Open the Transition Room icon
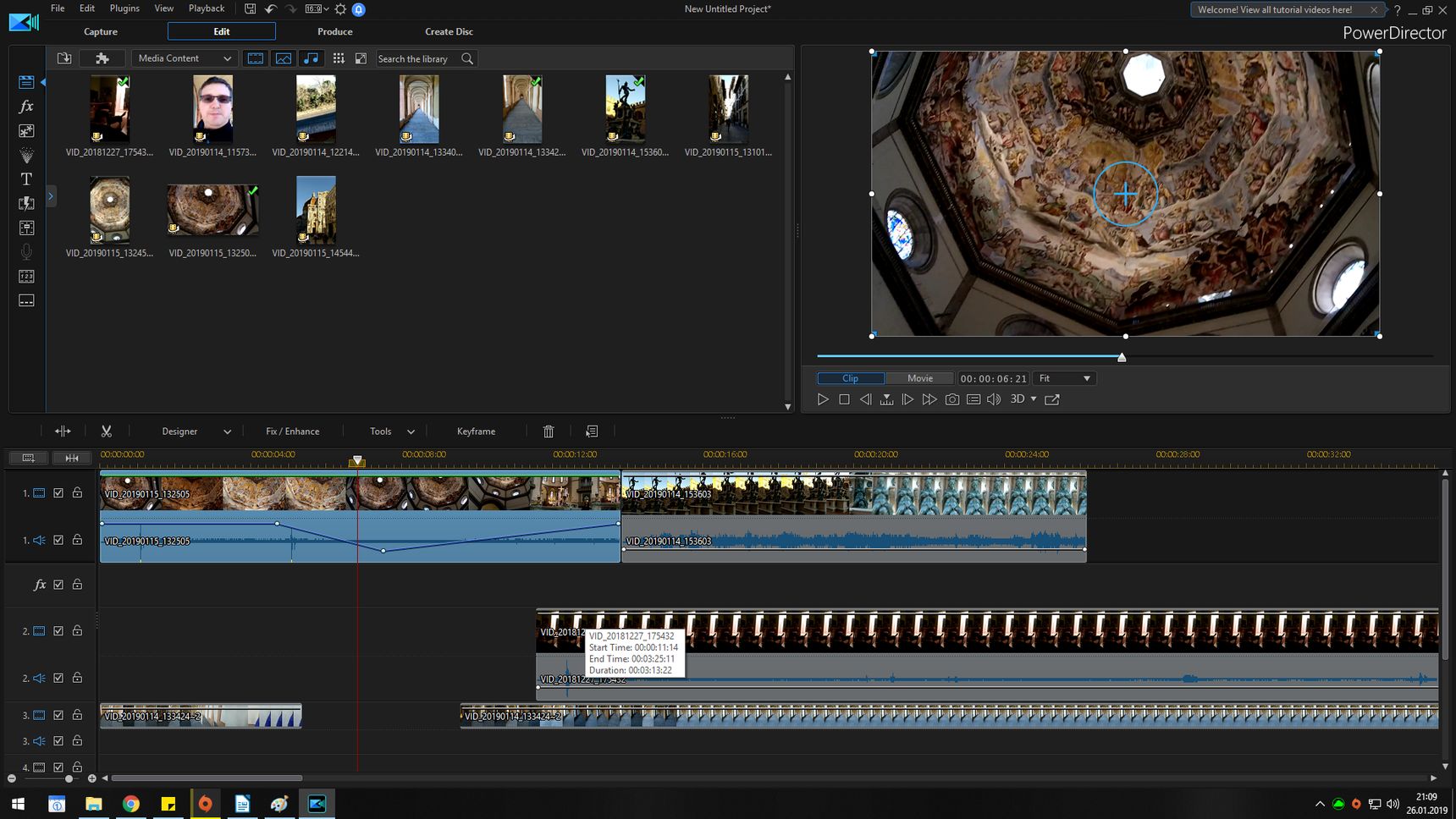This screenshot has height=819, width=1456. coord(26,203)
